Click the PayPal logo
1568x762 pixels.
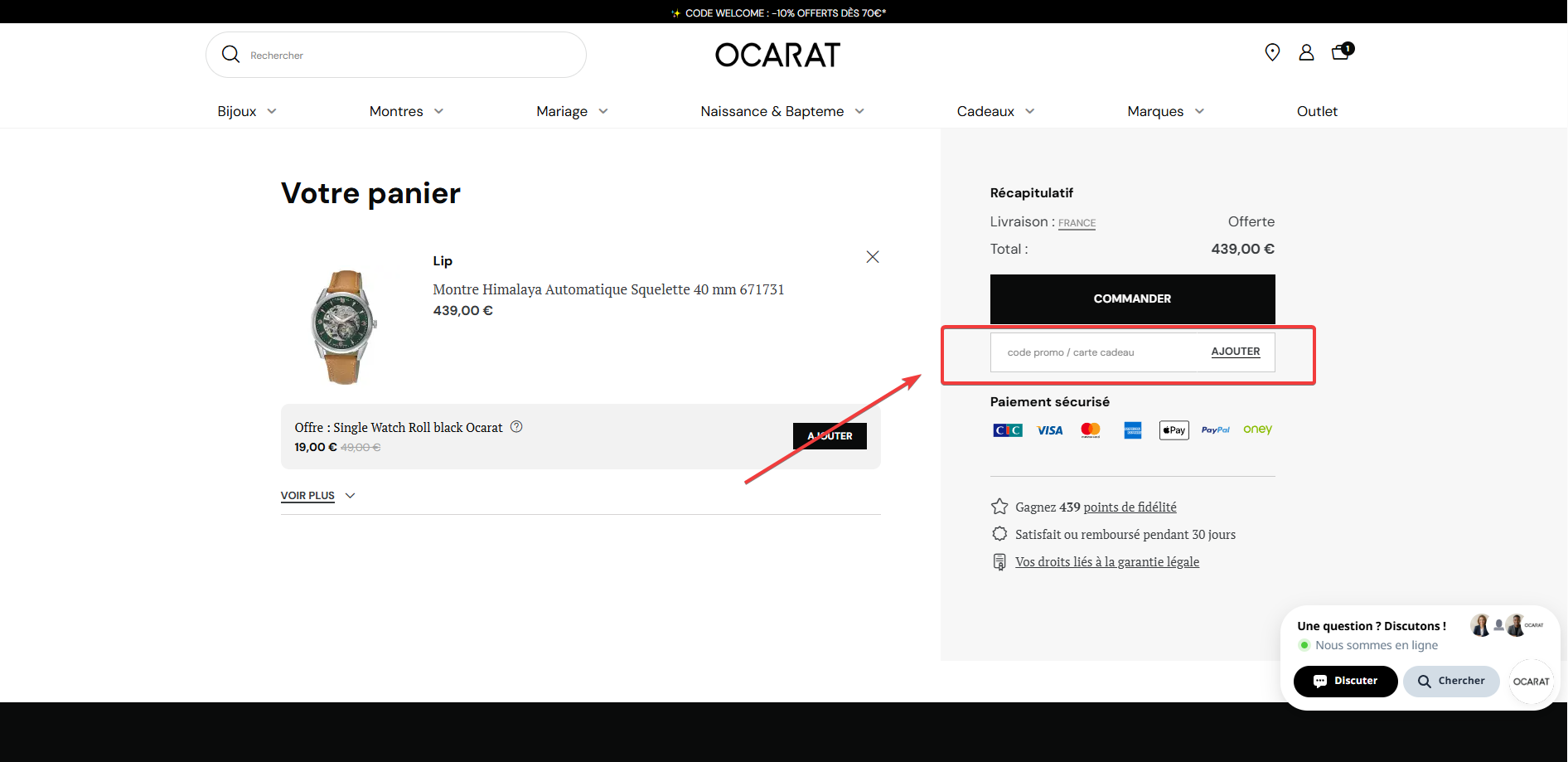1215,430
